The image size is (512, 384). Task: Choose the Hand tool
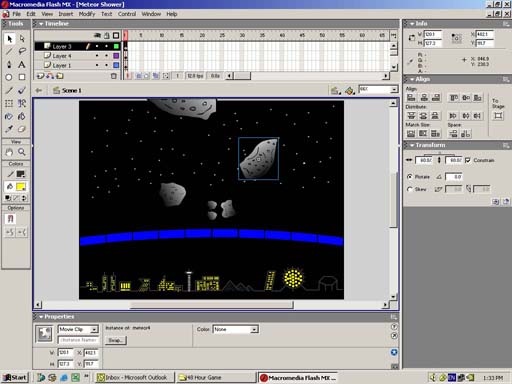pos(9,152)
